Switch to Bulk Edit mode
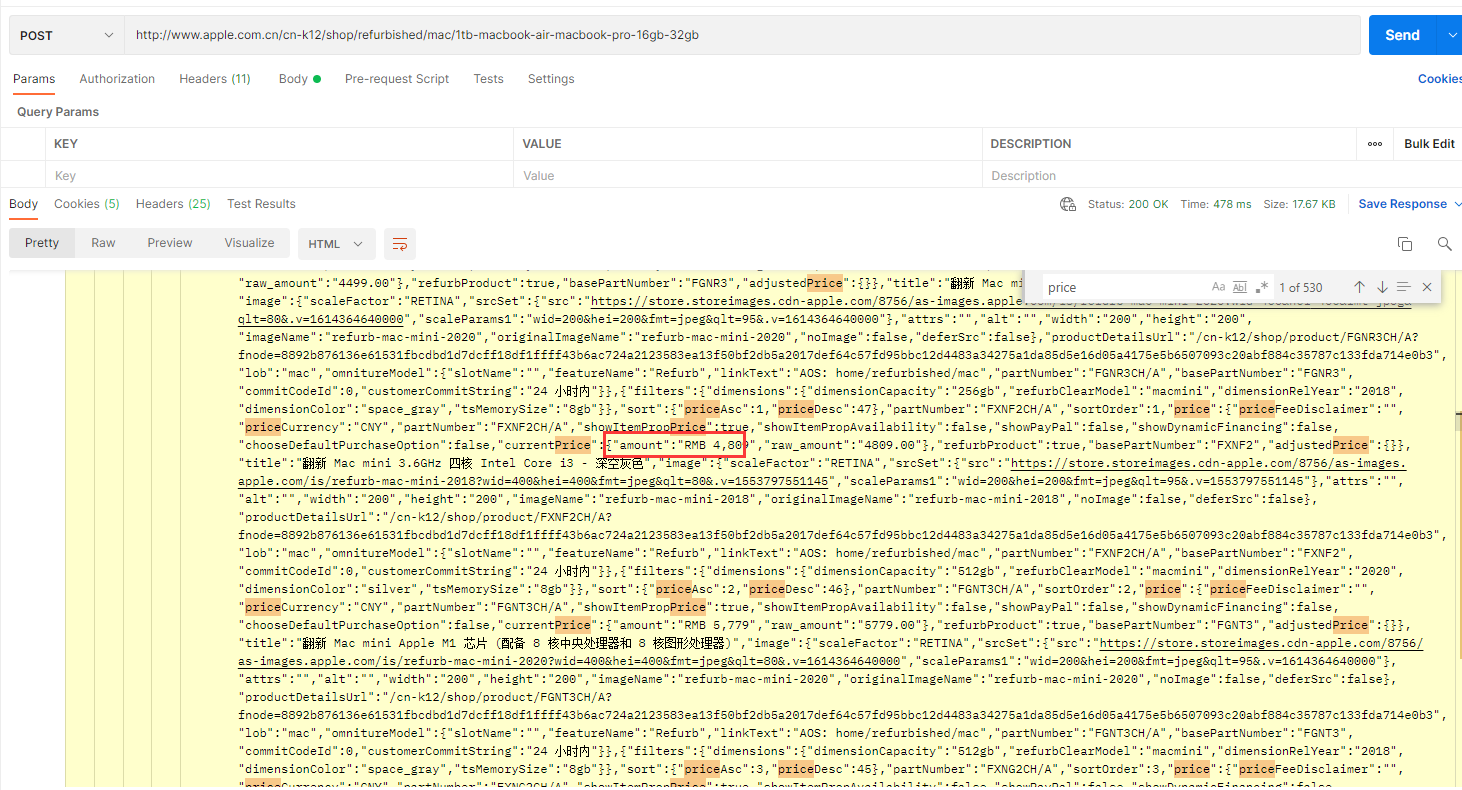This screenshot has height=790, width=1462. point(1429,144)
